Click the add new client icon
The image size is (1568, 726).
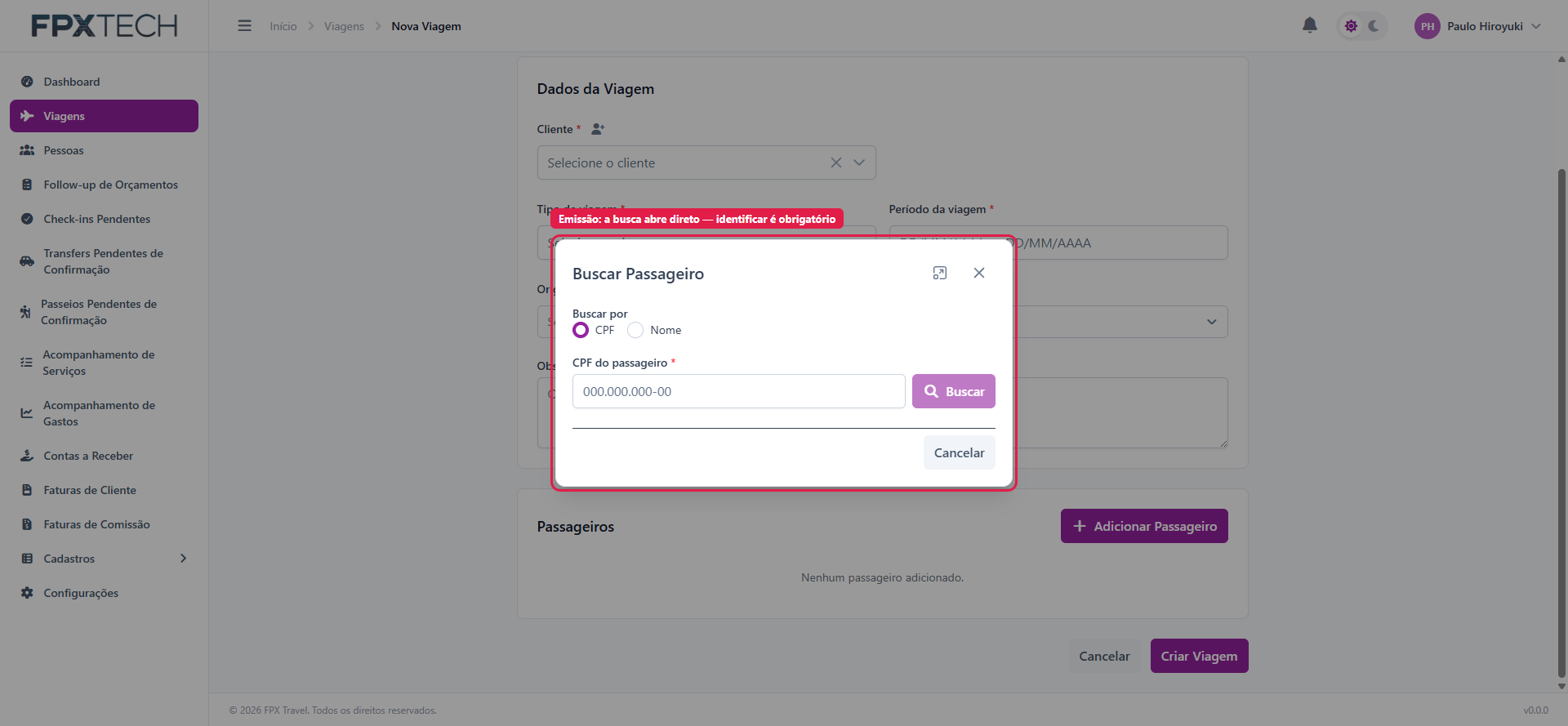click(x=598, y=129)
